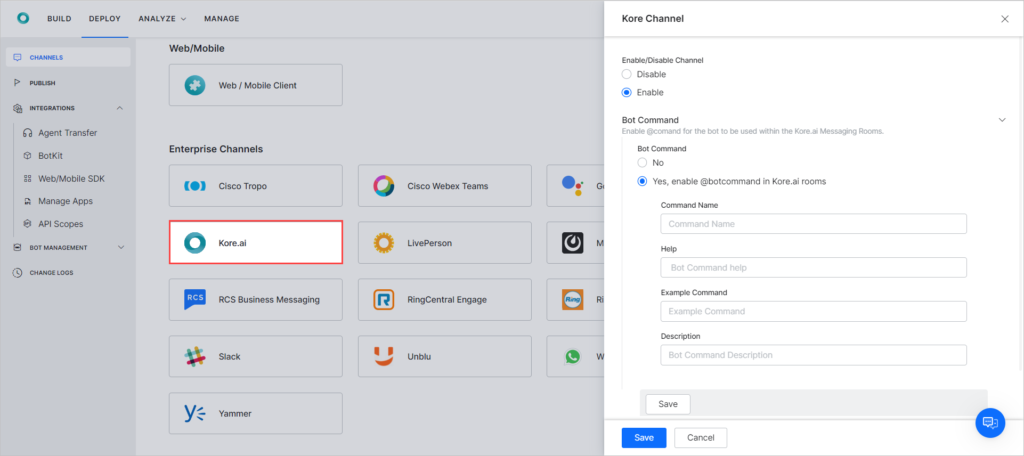This screenshot has width=1024, height=456.
Task: Choose the LivePerson channel icon
Action: [x=383, y=242]
